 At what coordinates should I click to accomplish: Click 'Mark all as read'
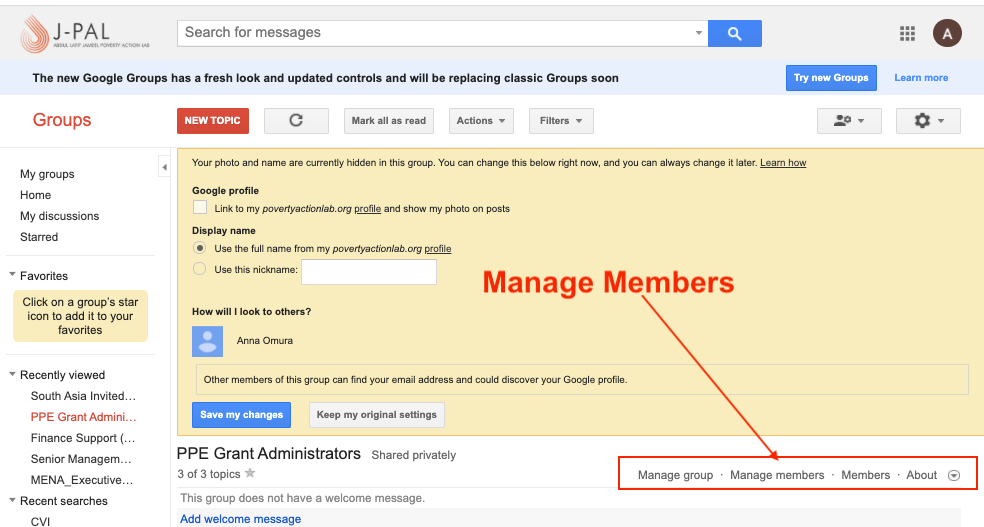pos(388,120)
